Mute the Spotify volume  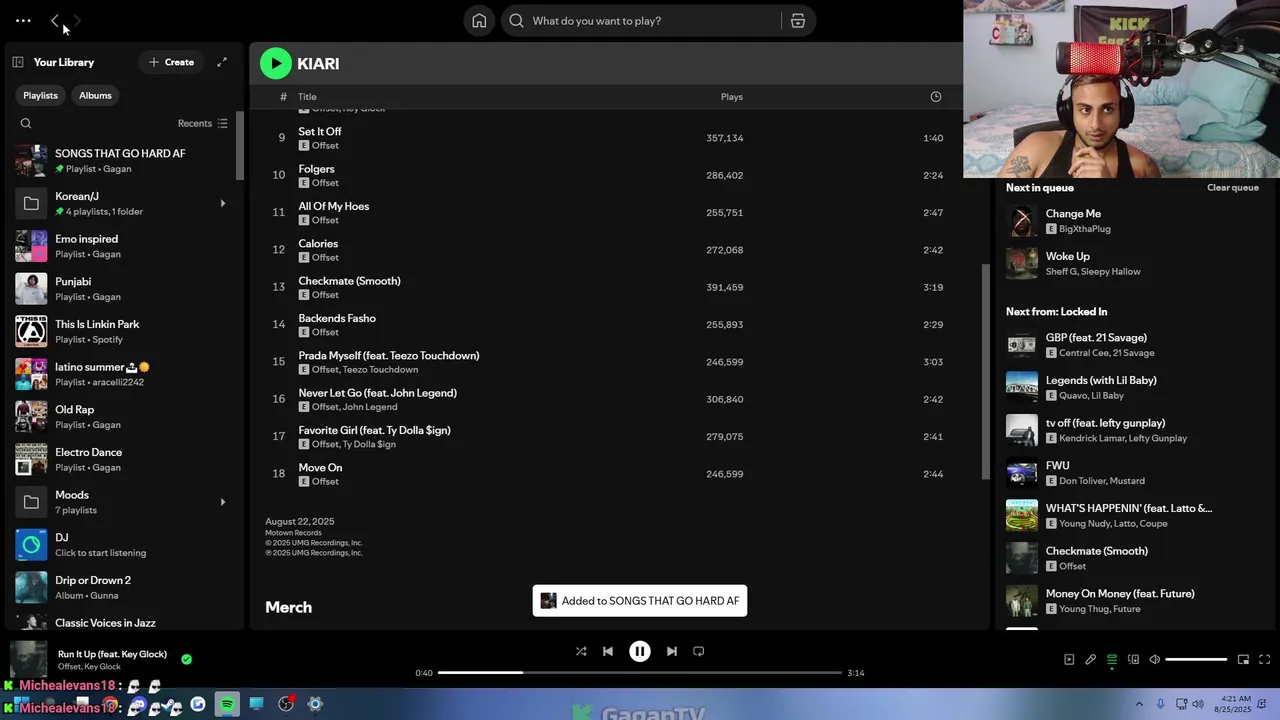click(x=1154, y=659)
